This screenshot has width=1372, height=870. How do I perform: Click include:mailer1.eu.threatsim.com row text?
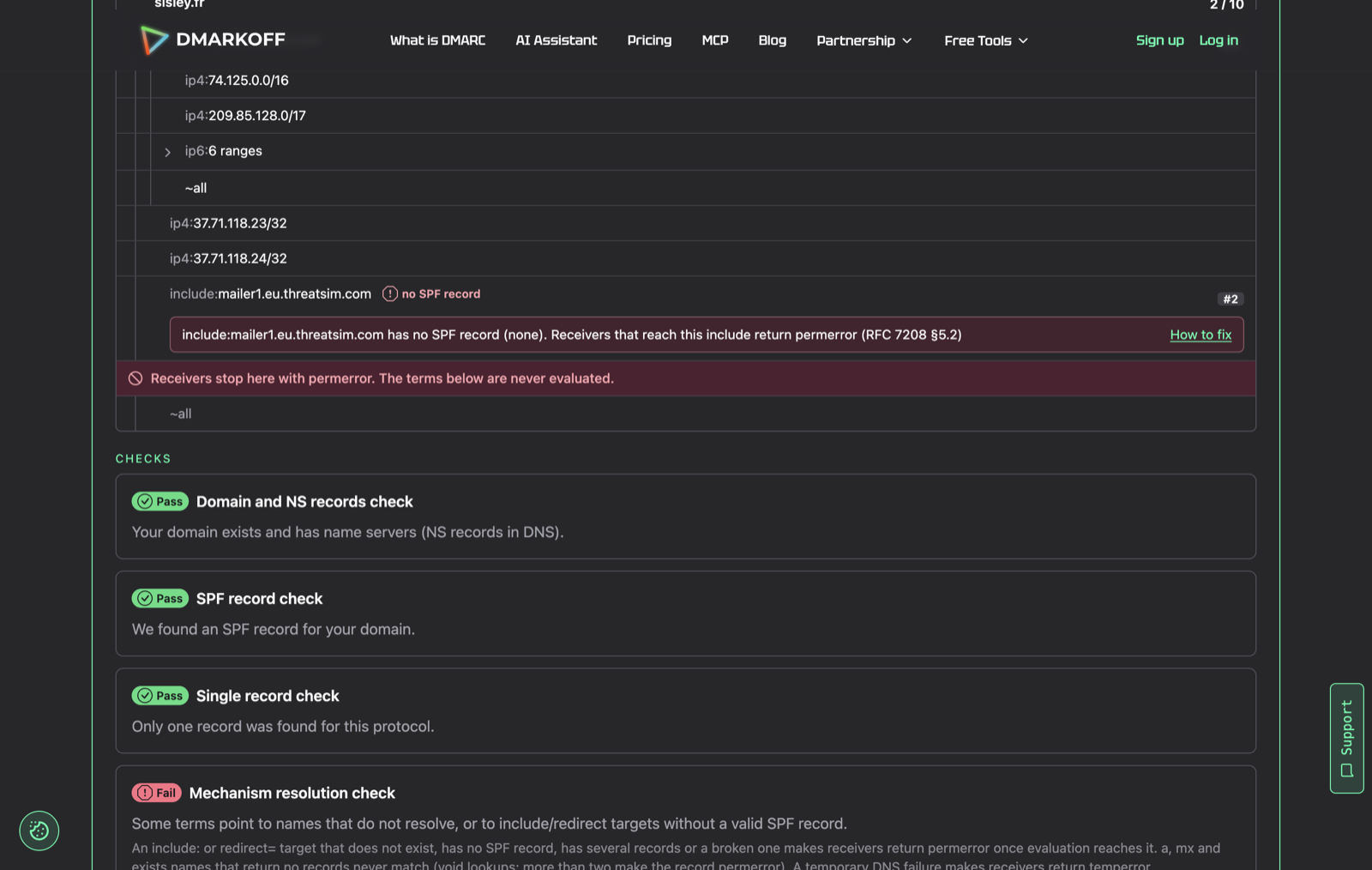click(x=270, y=293)
